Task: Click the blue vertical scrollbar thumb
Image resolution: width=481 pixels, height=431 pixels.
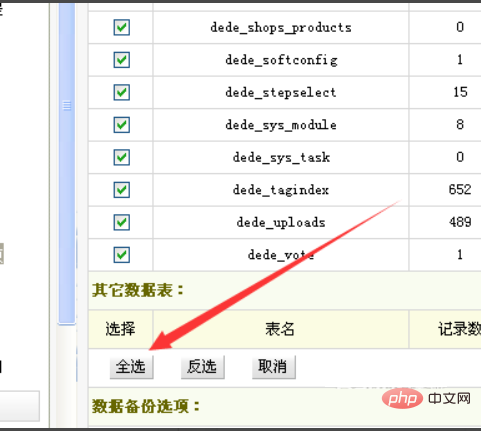Action: pyautogui.click(x=67, y=162)
